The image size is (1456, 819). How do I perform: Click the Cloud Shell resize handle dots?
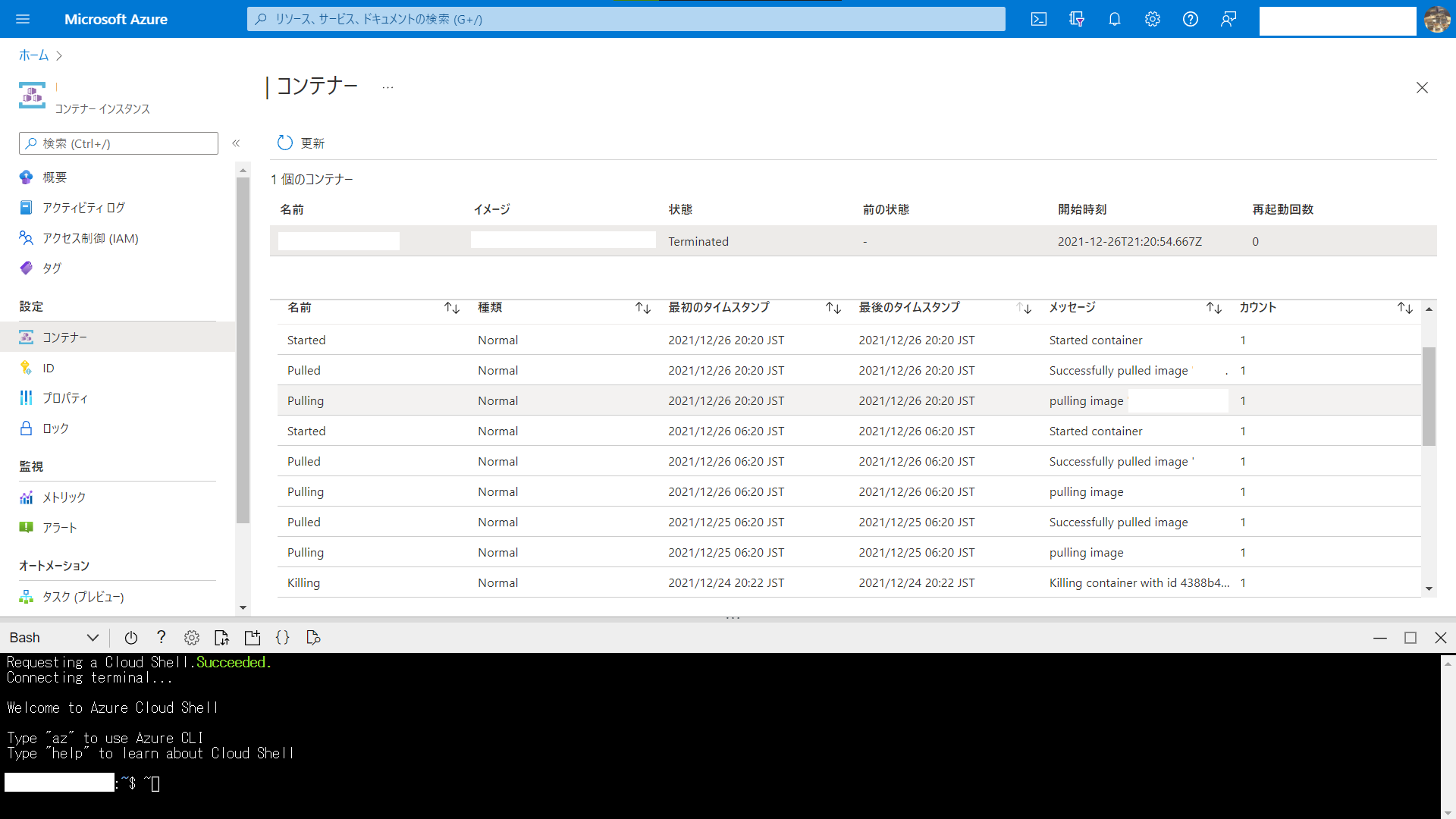733,618
